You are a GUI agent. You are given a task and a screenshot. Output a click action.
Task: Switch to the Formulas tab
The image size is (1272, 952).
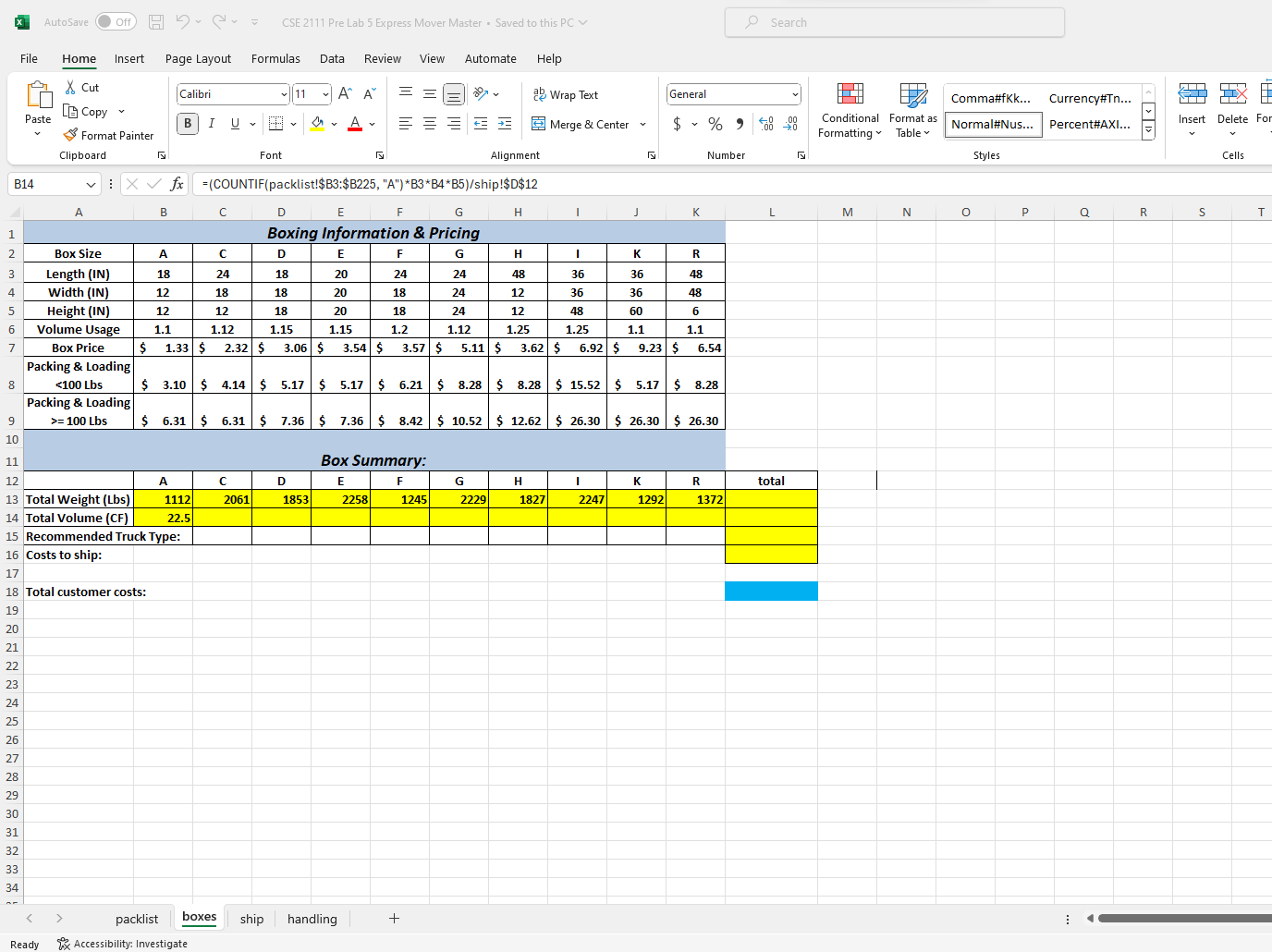point(275,58)
